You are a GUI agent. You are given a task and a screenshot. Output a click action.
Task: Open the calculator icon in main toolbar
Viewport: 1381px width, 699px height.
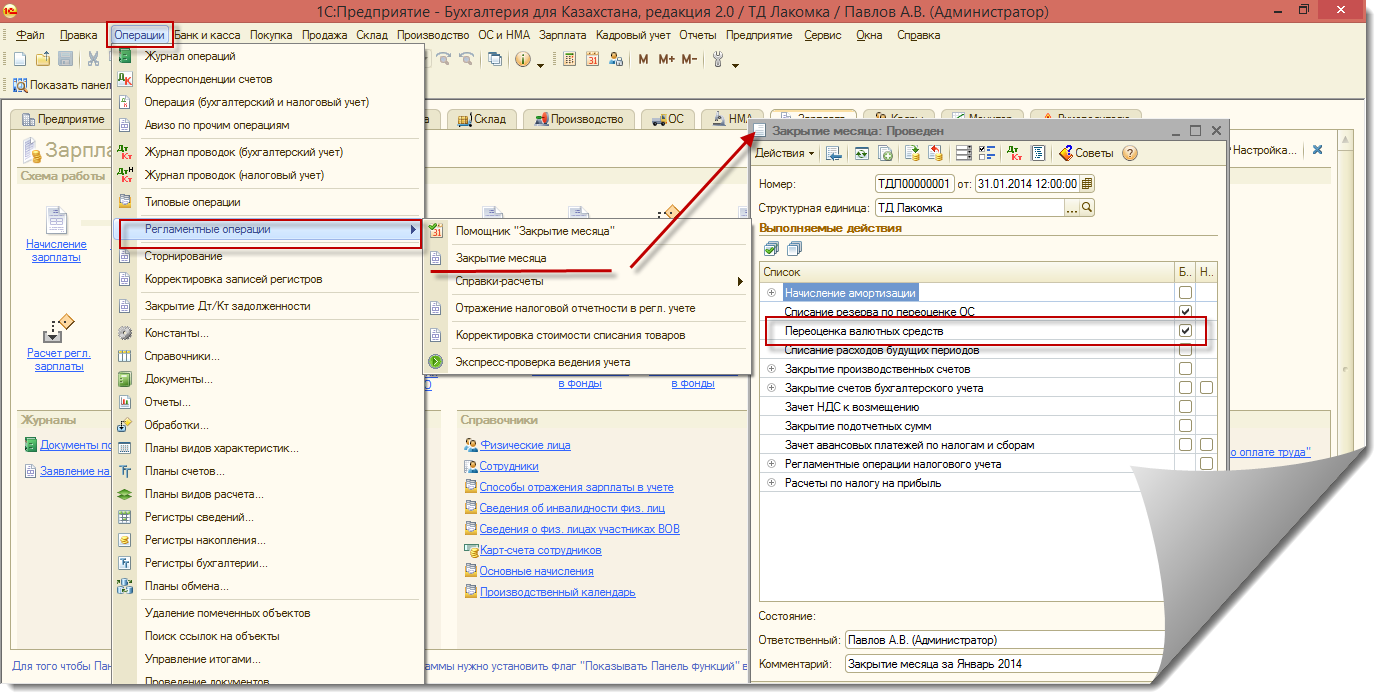569,59
